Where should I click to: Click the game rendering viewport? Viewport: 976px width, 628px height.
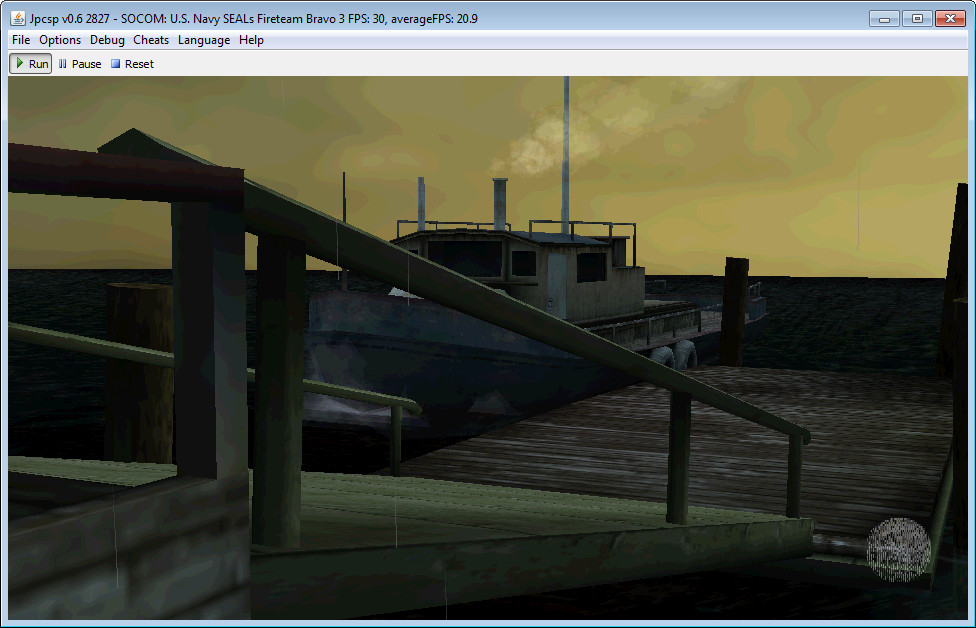tap(488, 348)
